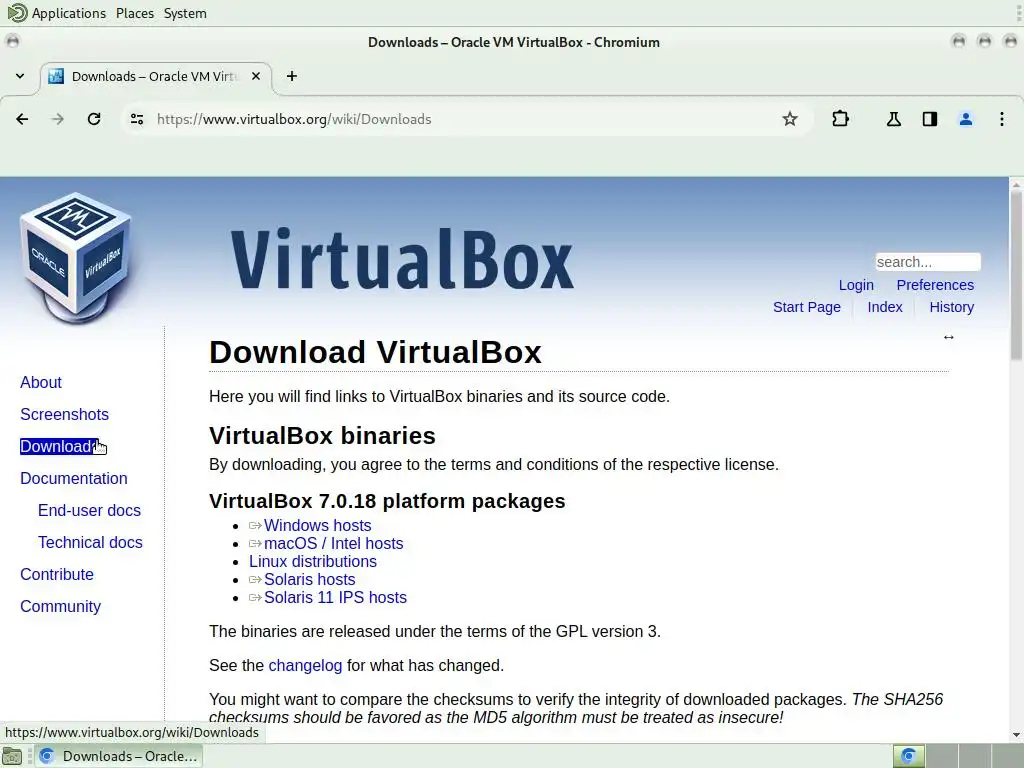The height and width of the screenshot is (768, 1024).
Task: Go to Start Page link
Action: coord(807,308)
